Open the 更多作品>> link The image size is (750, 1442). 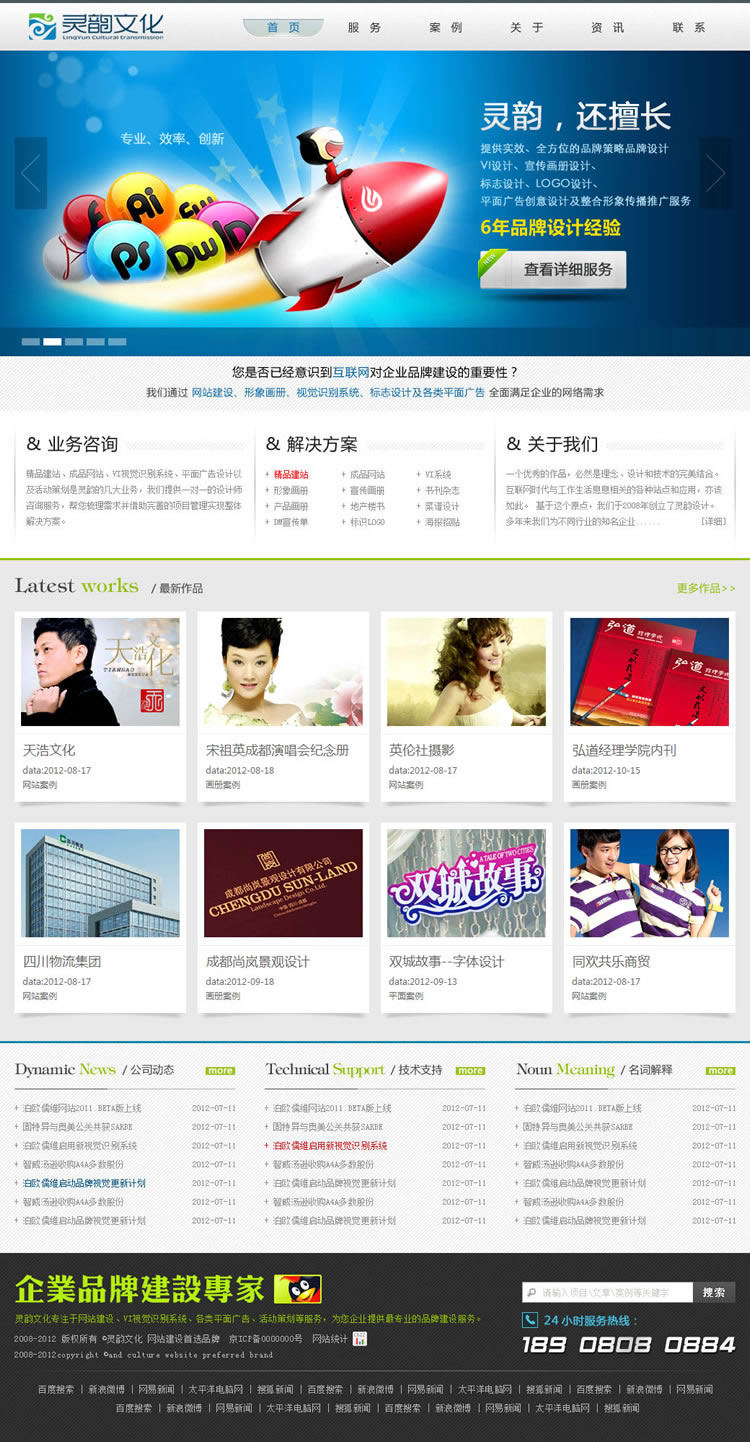coord(705,588)
